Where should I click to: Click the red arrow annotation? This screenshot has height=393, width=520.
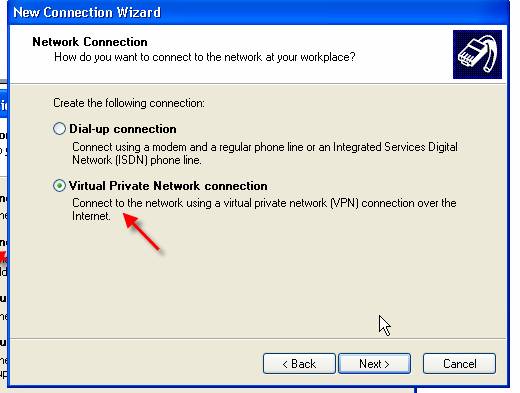click(x=142, y=232)
